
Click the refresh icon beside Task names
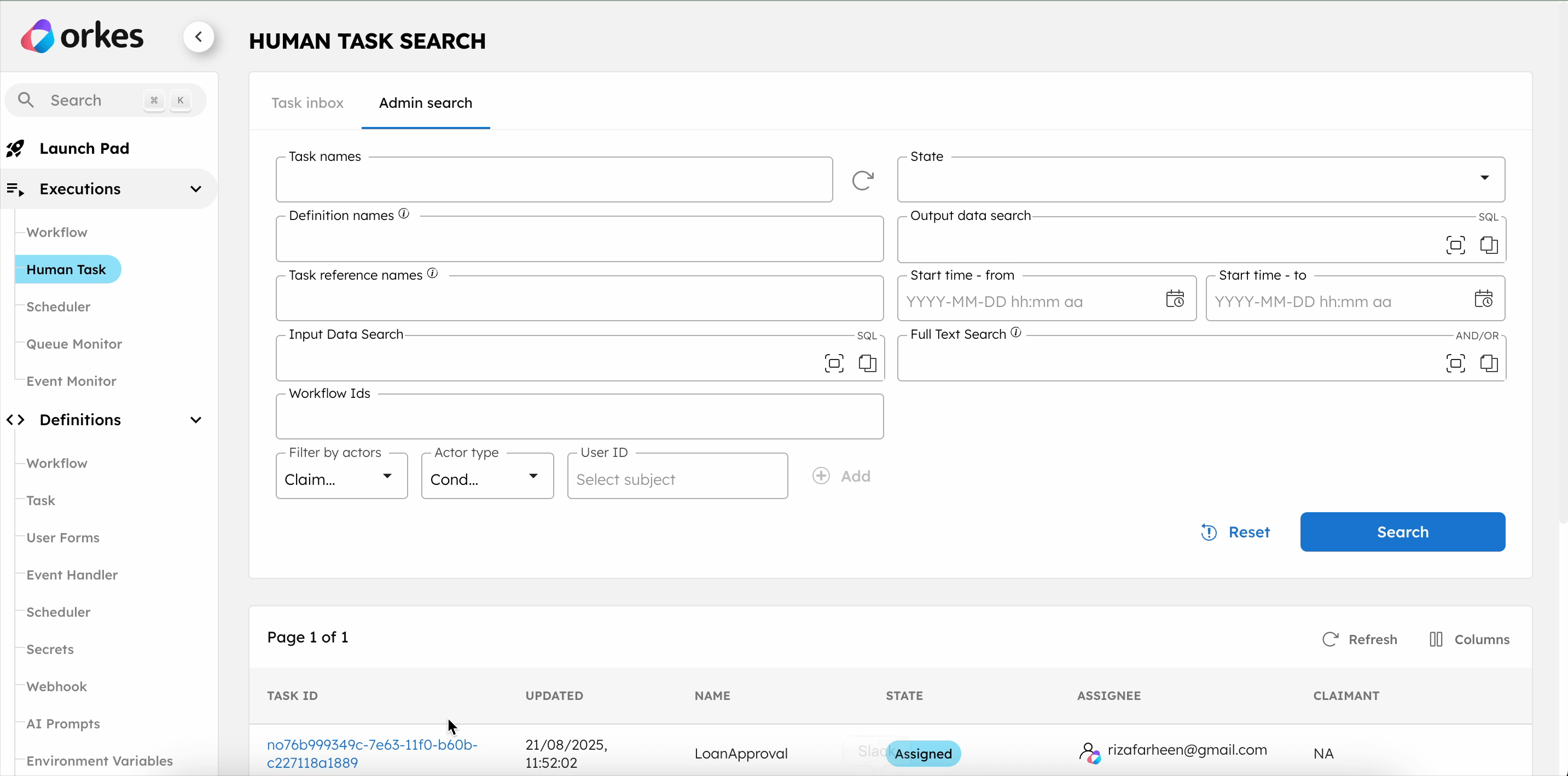click(863, 180)
